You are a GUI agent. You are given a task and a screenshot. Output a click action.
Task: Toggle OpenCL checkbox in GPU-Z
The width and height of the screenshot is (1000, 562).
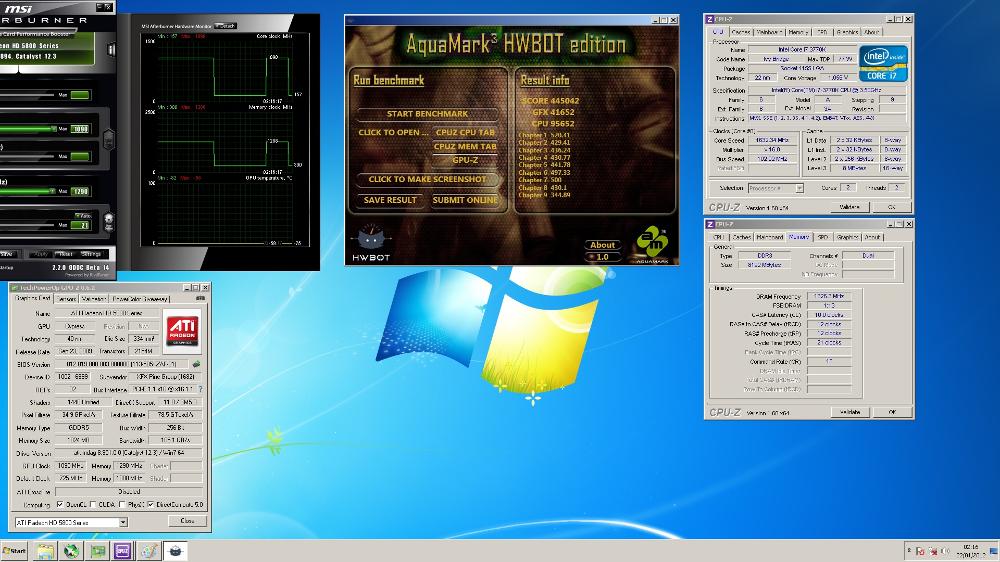[x=60, y=505]
